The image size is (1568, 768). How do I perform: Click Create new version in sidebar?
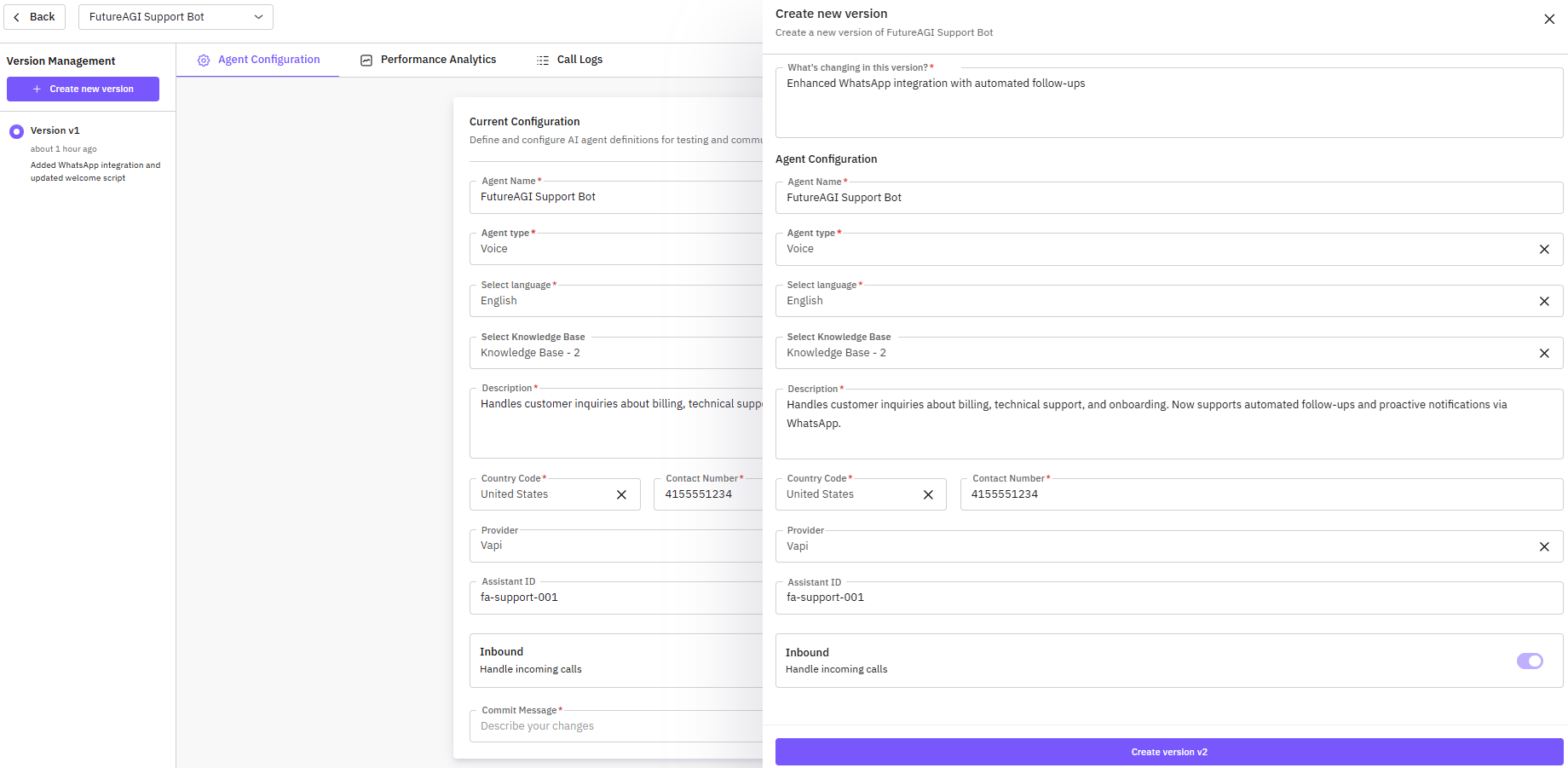point(83,89)
